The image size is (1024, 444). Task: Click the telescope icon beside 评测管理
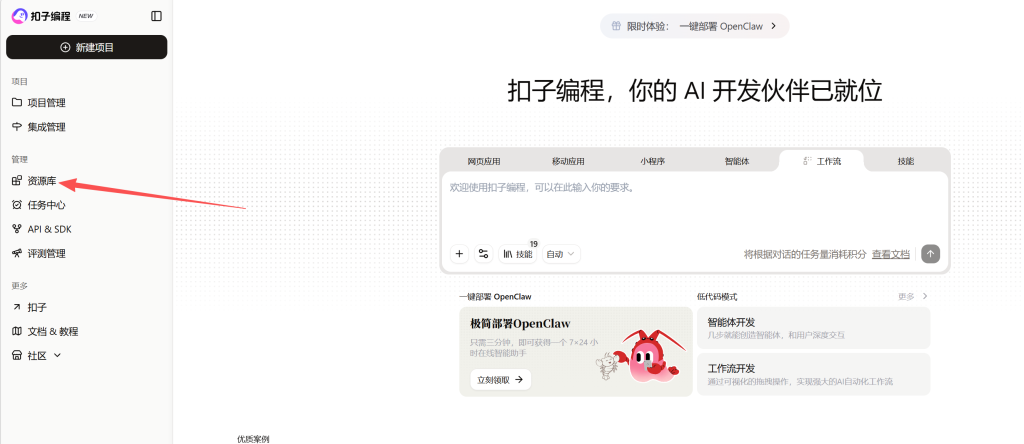tap(17, 253)
